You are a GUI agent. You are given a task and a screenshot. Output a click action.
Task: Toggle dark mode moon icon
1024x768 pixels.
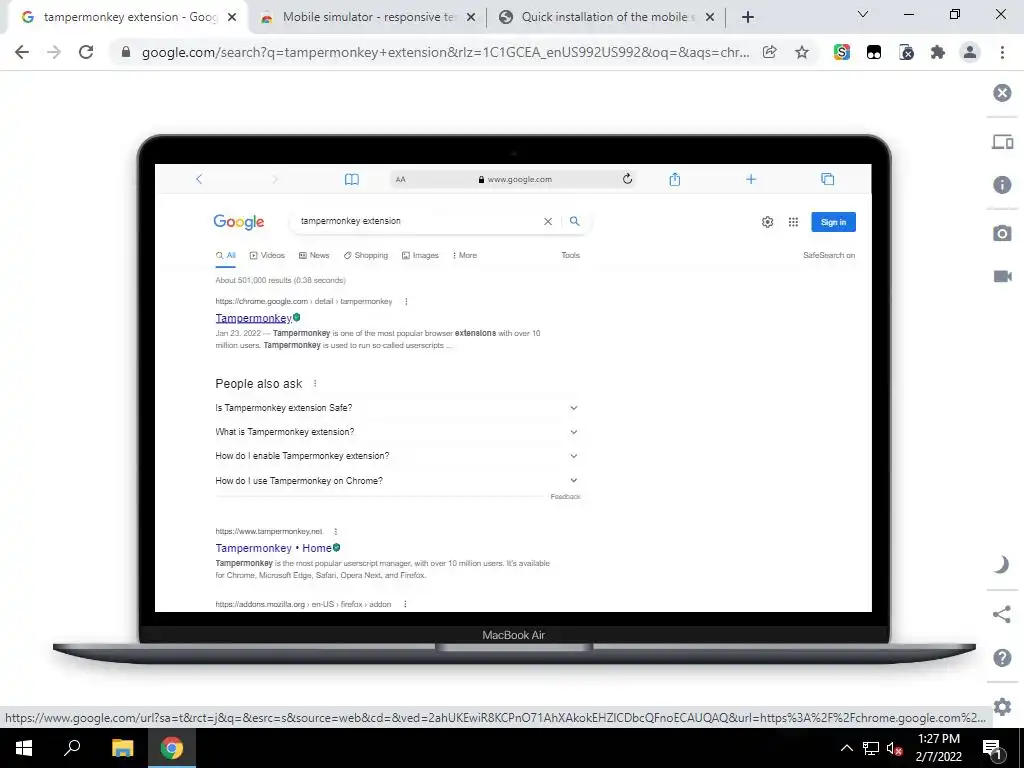point(1002,564)
